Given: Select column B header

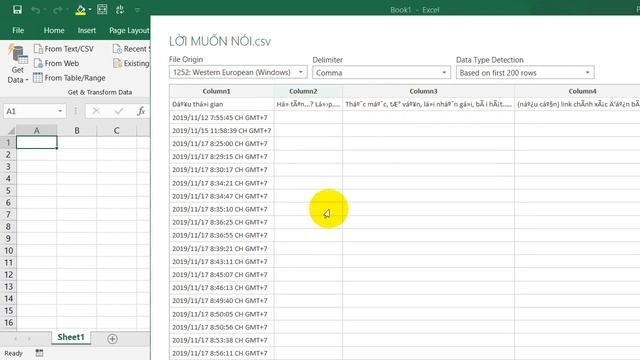Looking at the screenshot, I should tap(77, 131).
